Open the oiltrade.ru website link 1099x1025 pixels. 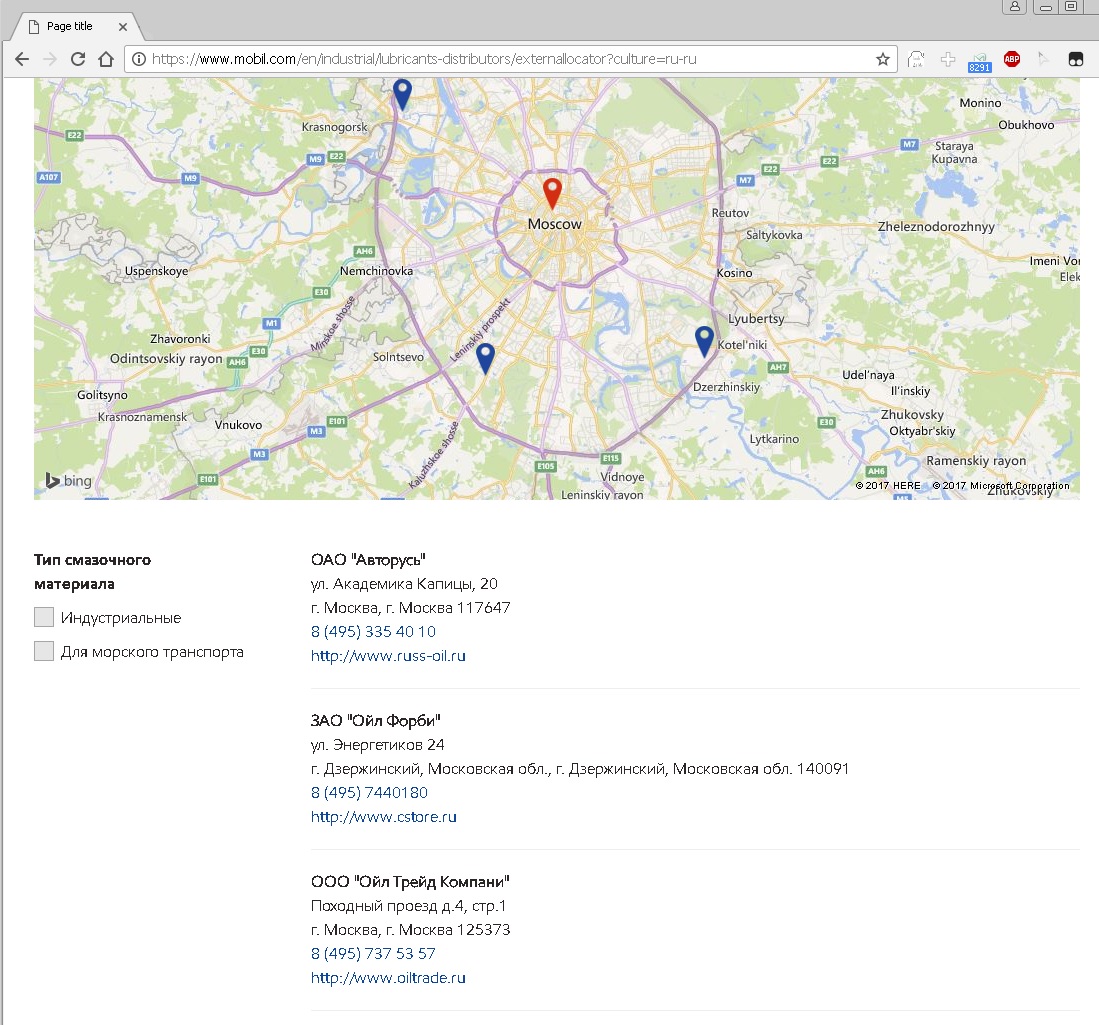click(388, 977)
